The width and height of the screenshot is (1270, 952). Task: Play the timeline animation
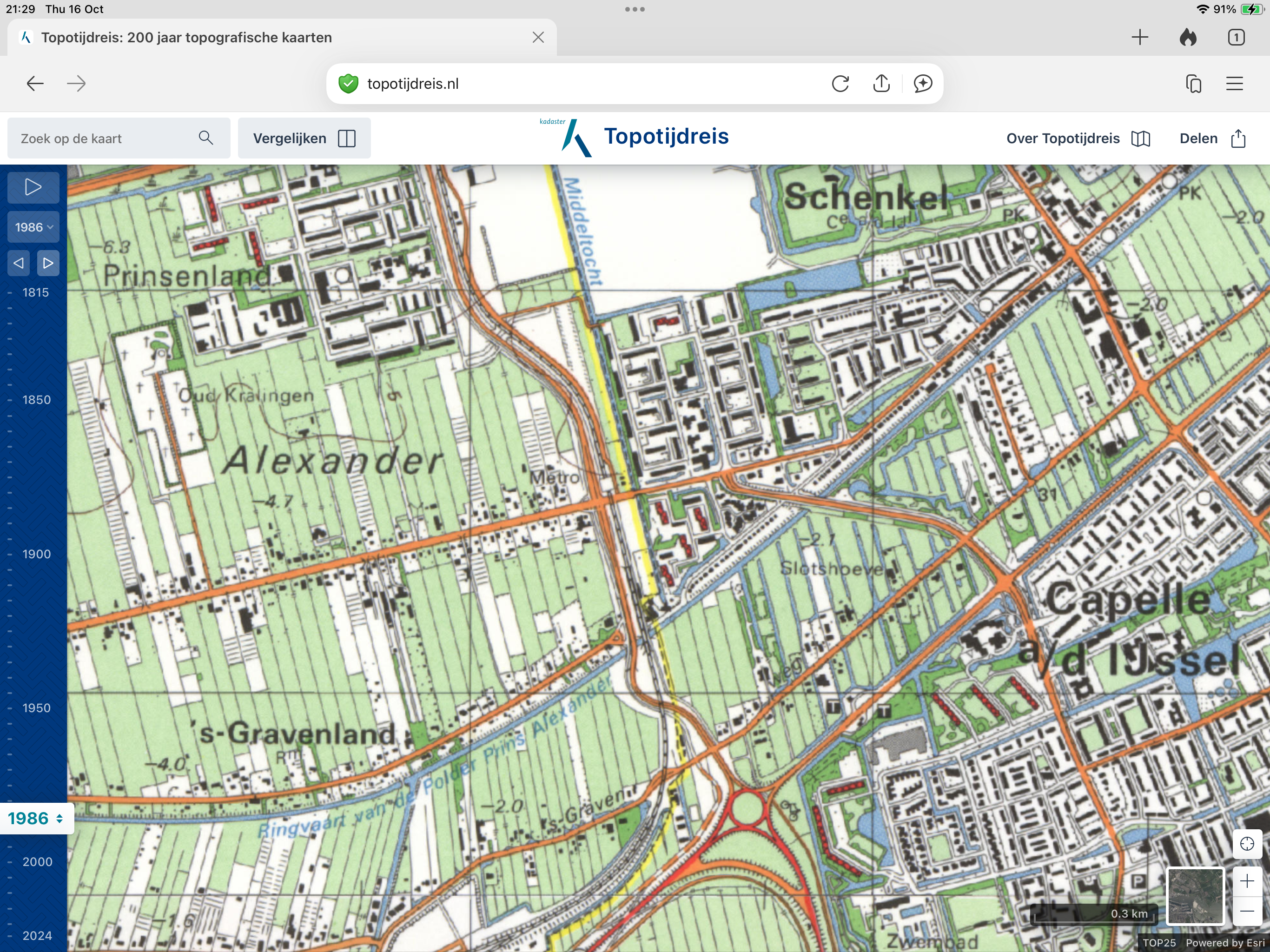(33, 187)
